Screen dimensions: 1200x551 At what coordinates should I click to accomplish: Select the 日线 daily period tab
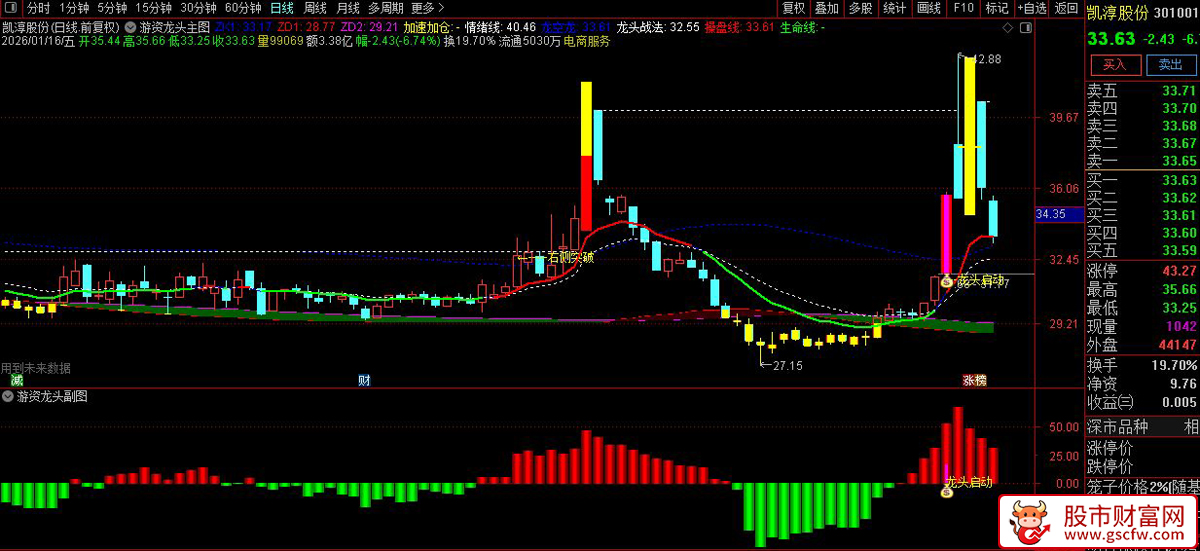pos(282,8)
